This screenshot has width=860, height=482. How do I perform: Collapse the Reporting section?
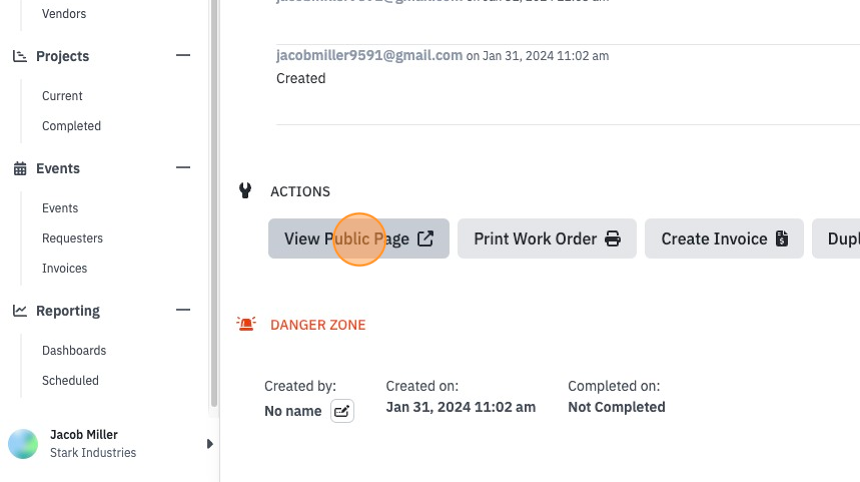183,310
